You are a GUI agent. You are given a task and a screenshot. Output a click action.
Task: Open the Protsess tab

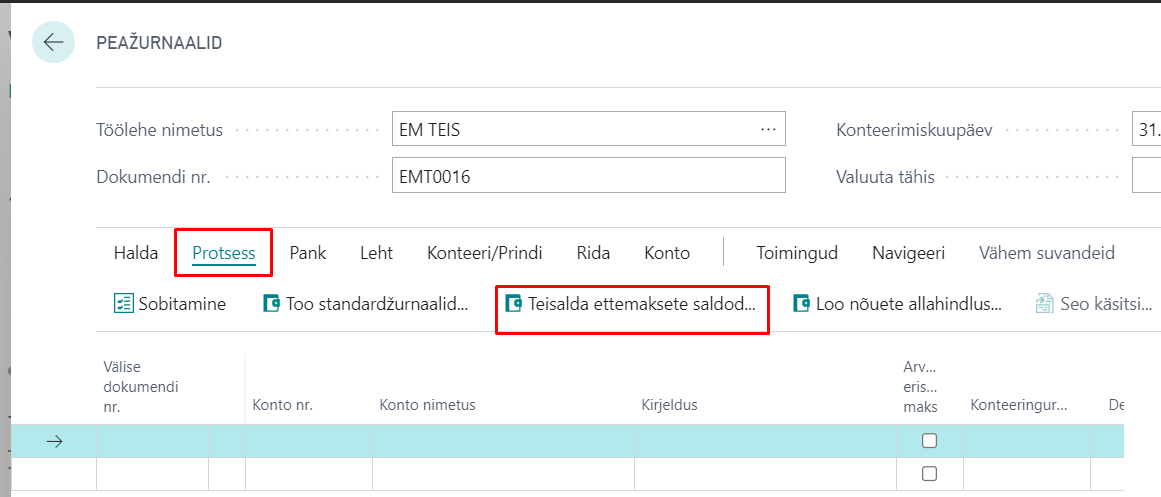223,253
